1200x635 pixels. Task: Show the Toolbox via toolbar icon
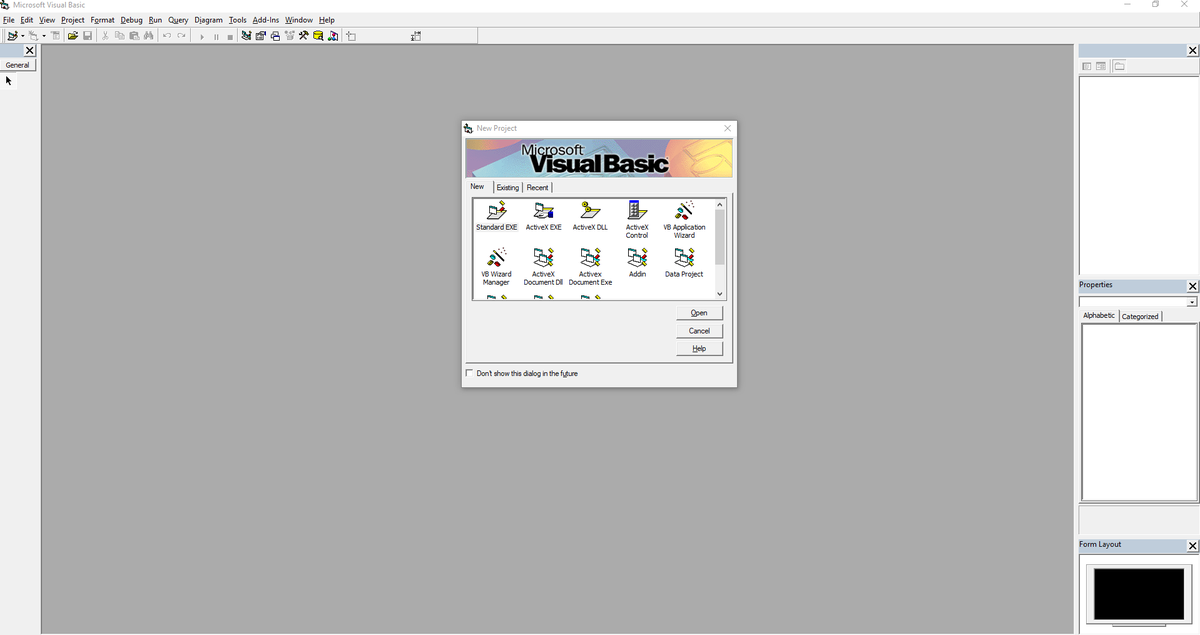(x=303, y=36)
